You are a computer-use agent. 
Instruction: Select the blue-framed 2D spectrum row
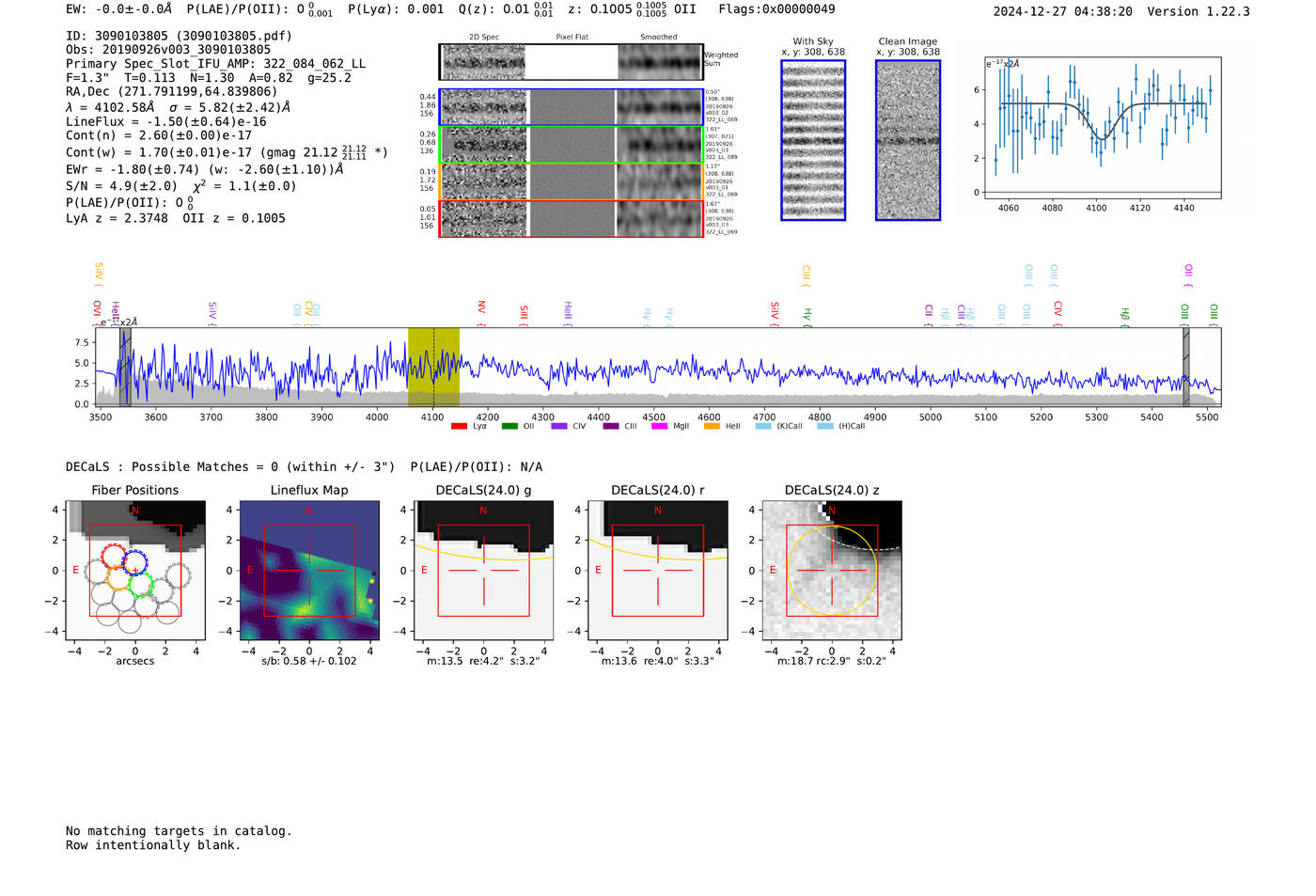pyautogui.click(x=571, y=107)
